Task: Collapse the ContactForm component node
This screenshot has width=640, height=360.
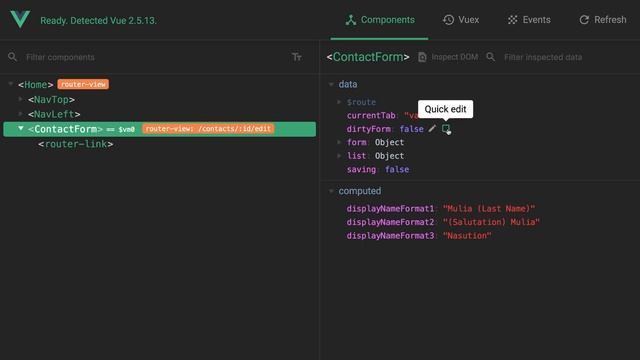Action: coord(20,128)
